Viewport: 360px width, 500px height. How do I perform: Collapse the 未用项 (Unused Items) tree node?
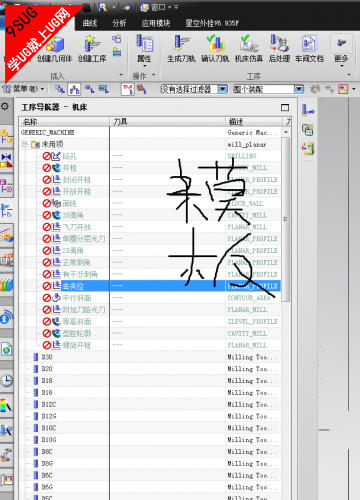click(x=24, y=144)
